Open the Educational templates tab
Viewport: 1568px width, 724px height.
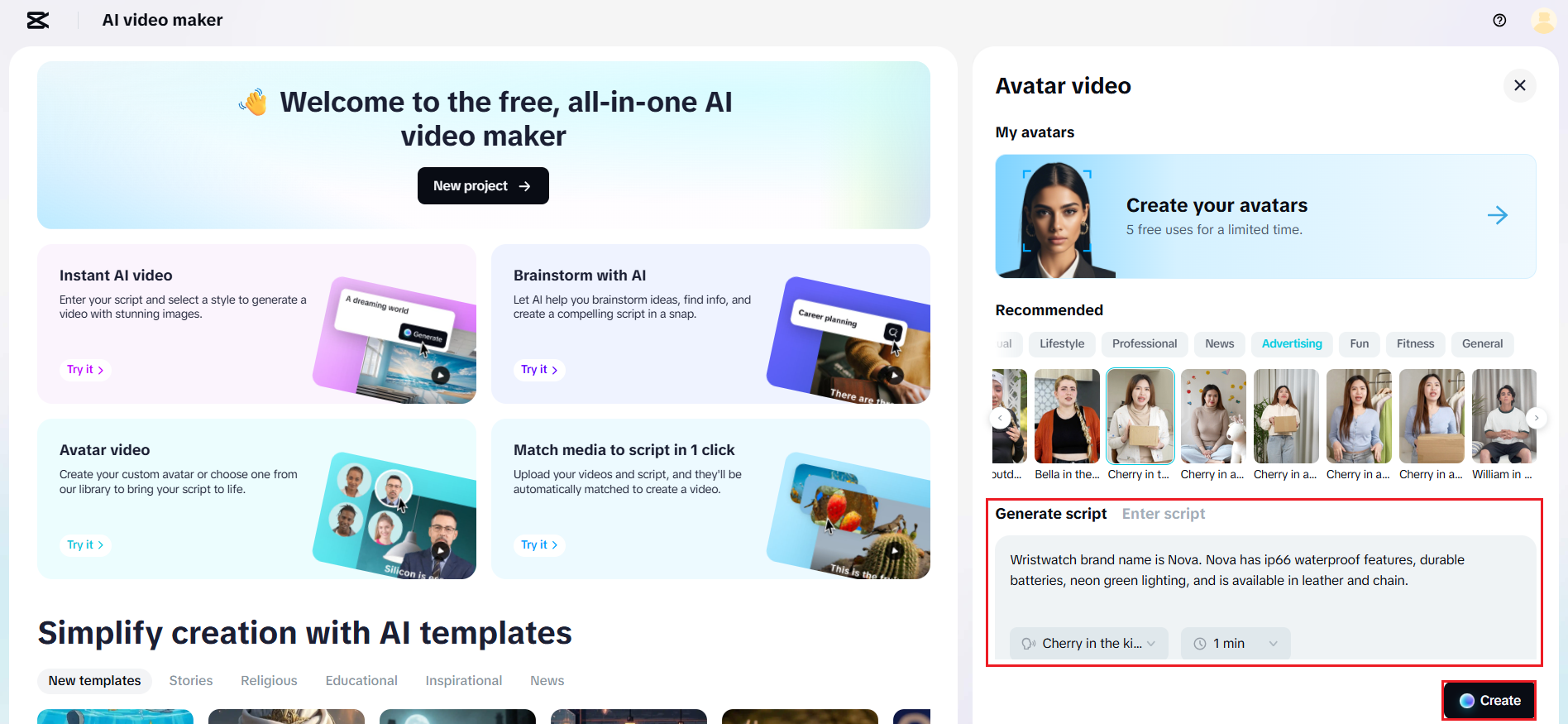pos(361,681)
